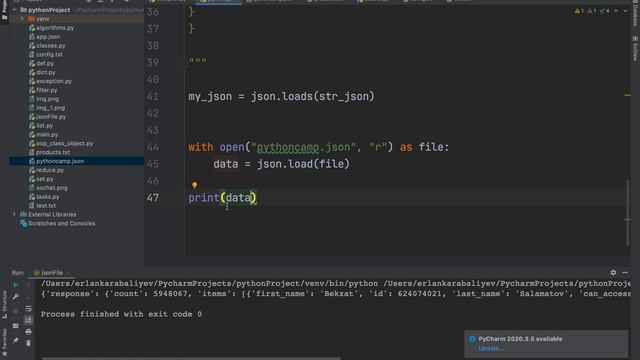Toggle scroll to end in Run console
This screenshot has width=640, height=360.
pos(28,320)
